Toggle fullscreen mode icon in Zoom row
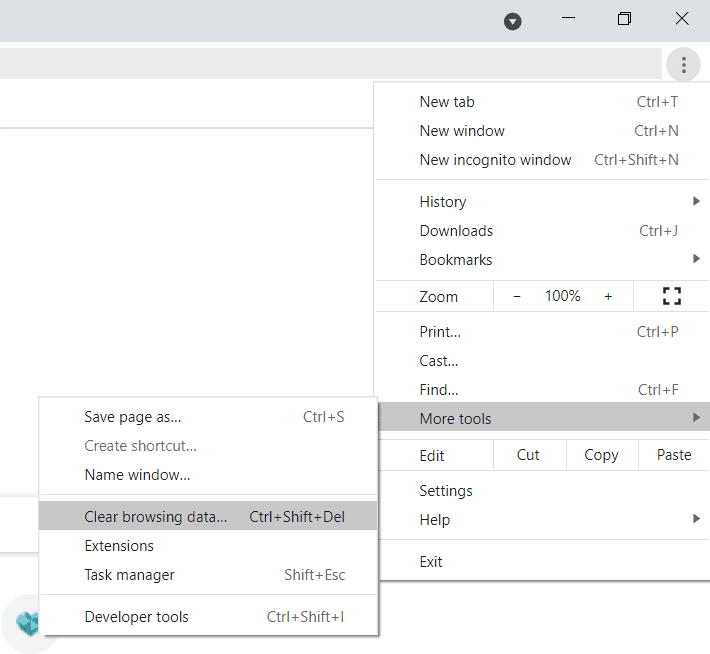 coord(672,296)
